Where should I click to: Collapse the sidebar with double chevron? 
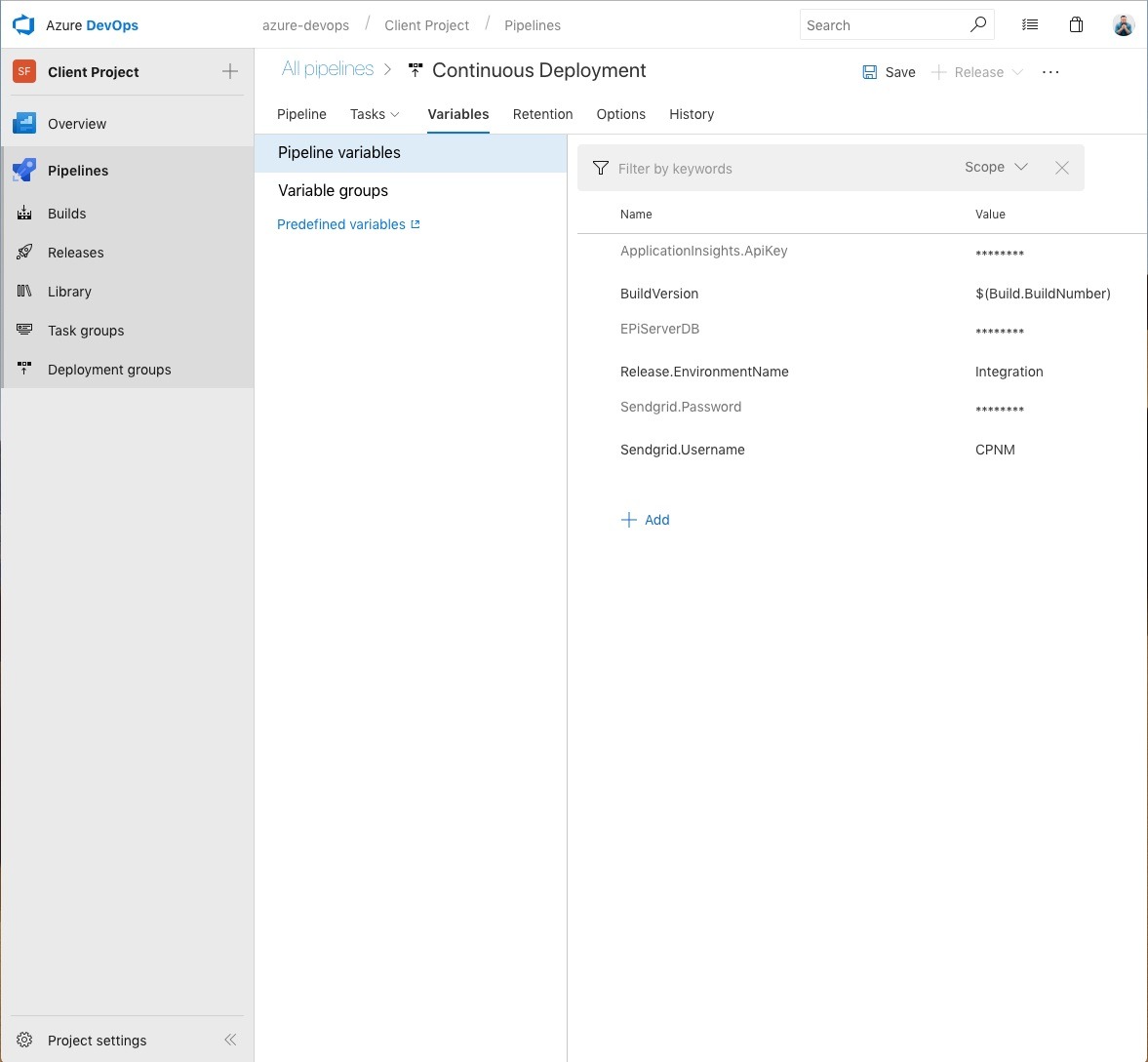click(230, 1041)
